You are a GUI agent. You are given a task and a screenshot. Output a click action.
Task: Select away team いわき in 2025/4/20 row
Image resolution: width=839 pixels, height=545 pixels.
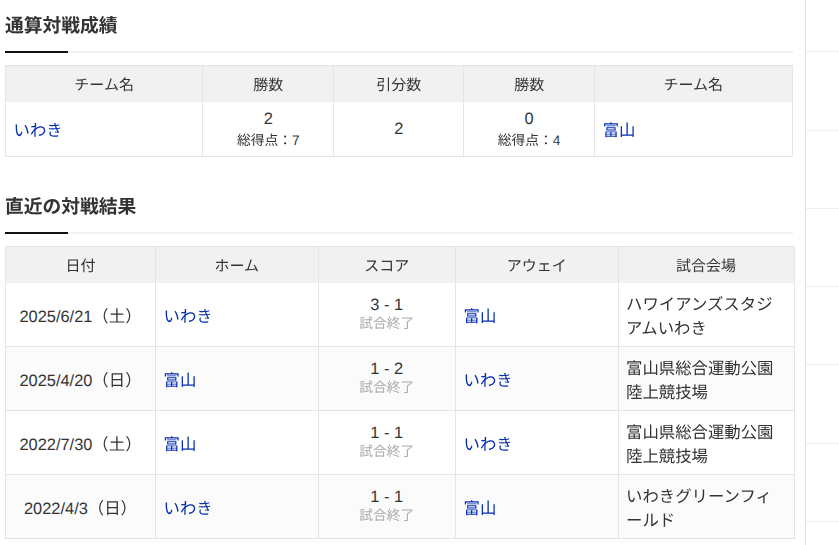(488, 380)
